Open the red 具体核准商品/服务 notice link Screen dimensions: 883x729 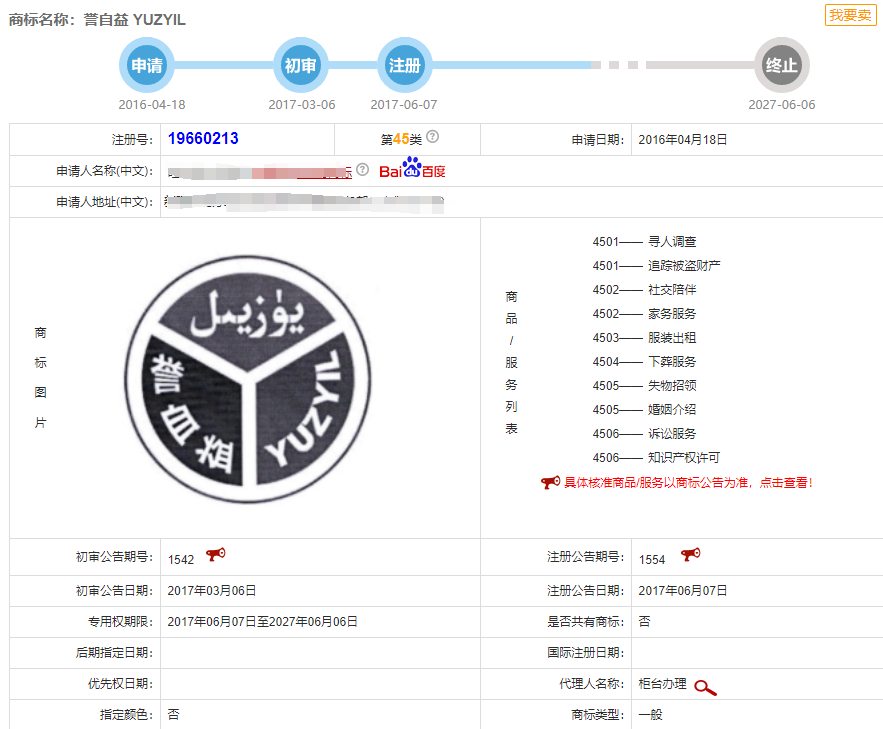688,482
